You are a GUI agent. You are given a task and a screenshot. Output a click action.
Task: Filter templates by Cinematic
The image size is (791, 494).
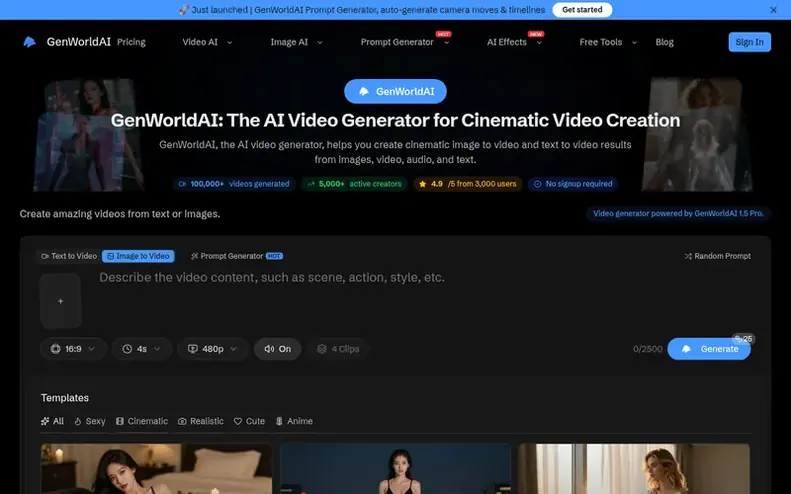click(142, 421)
